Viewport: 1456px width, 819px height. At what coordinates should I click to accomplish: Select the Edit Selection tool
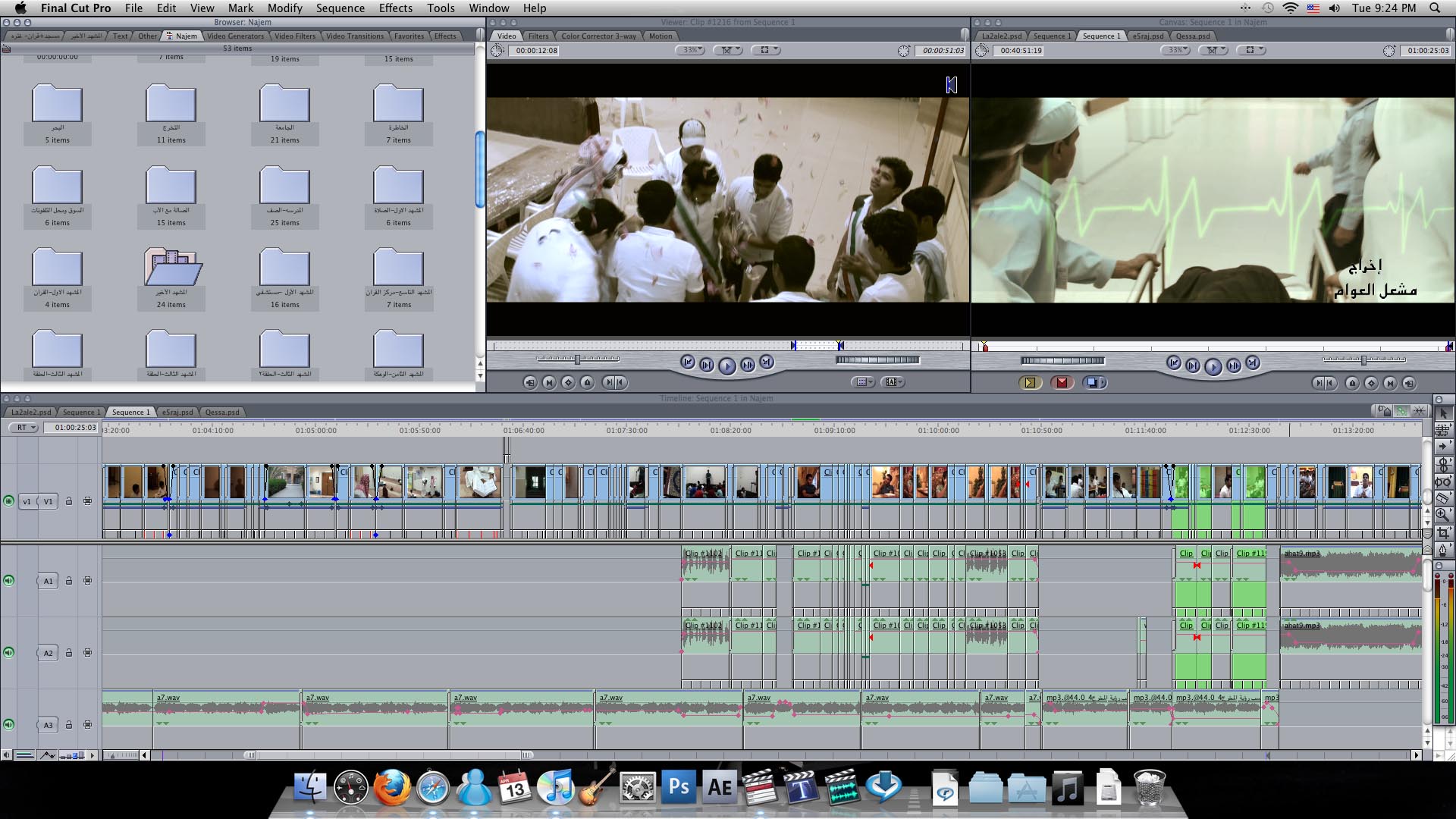[1443, 431]
